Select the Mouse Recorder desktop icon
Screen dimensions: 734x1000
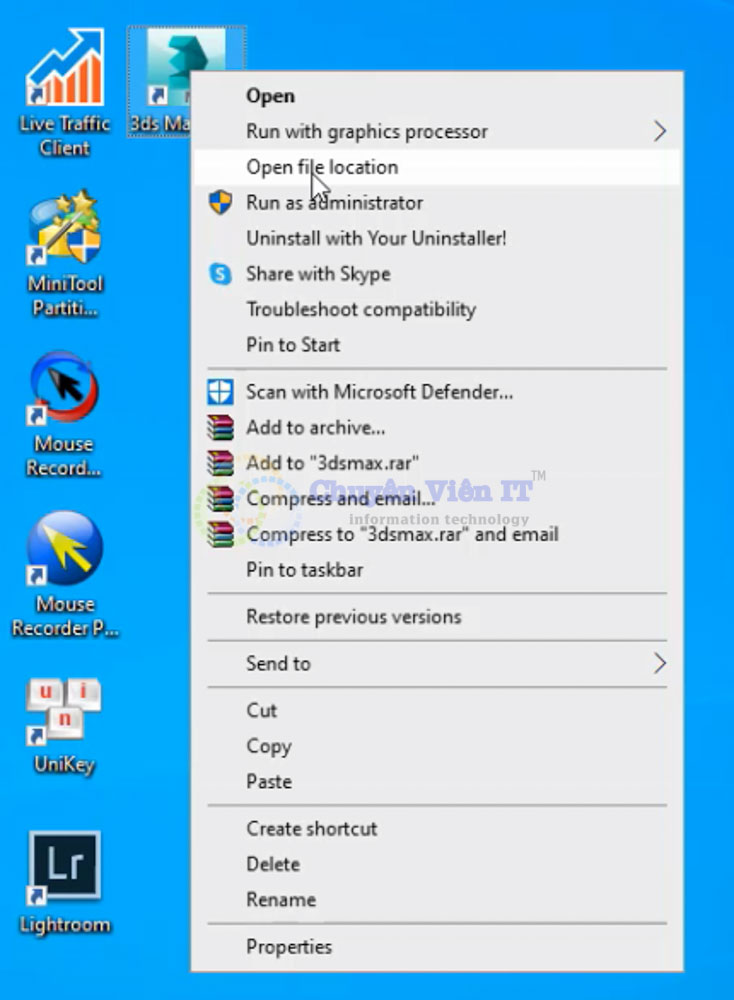pyautogui.click(x=65, y=392)
